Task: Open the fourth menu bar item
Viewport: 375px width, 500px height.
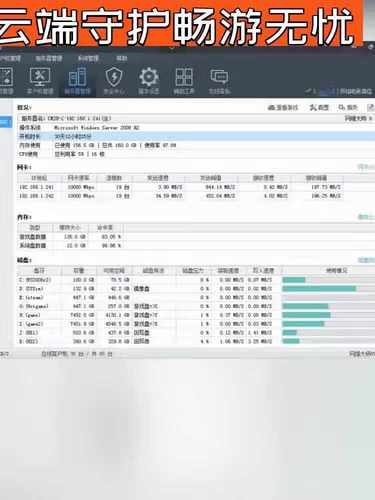Action: tap(122, 58)
